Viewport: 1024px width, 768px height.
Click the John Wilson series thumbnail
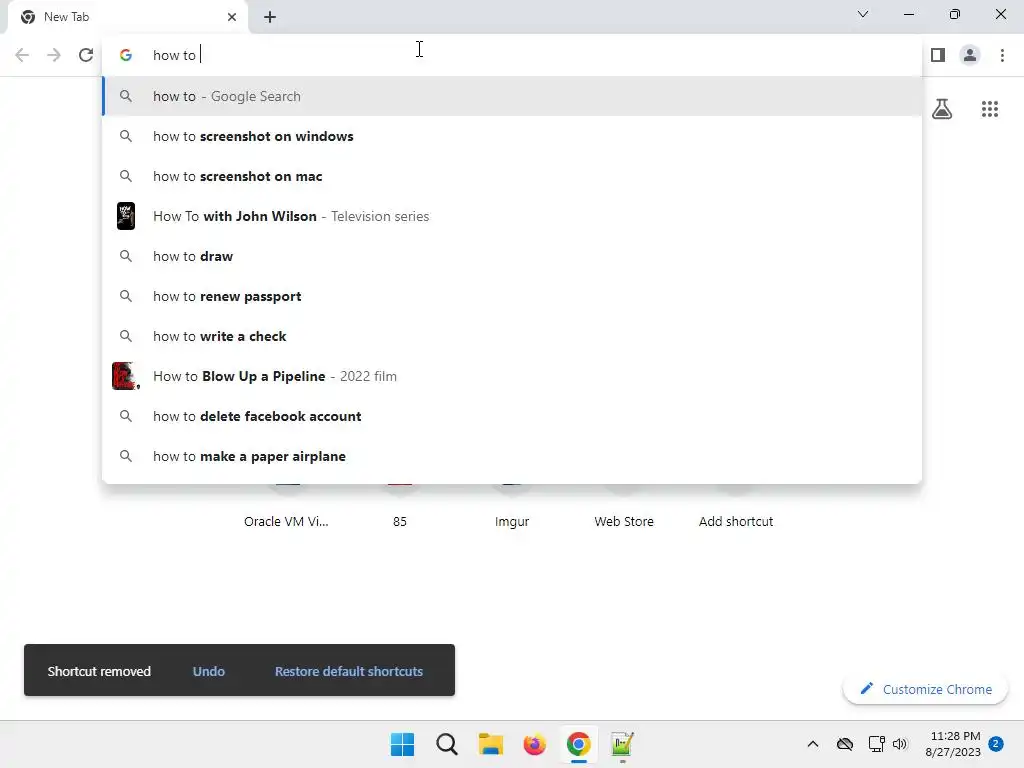pyautogui.click(x=126, y=216)
